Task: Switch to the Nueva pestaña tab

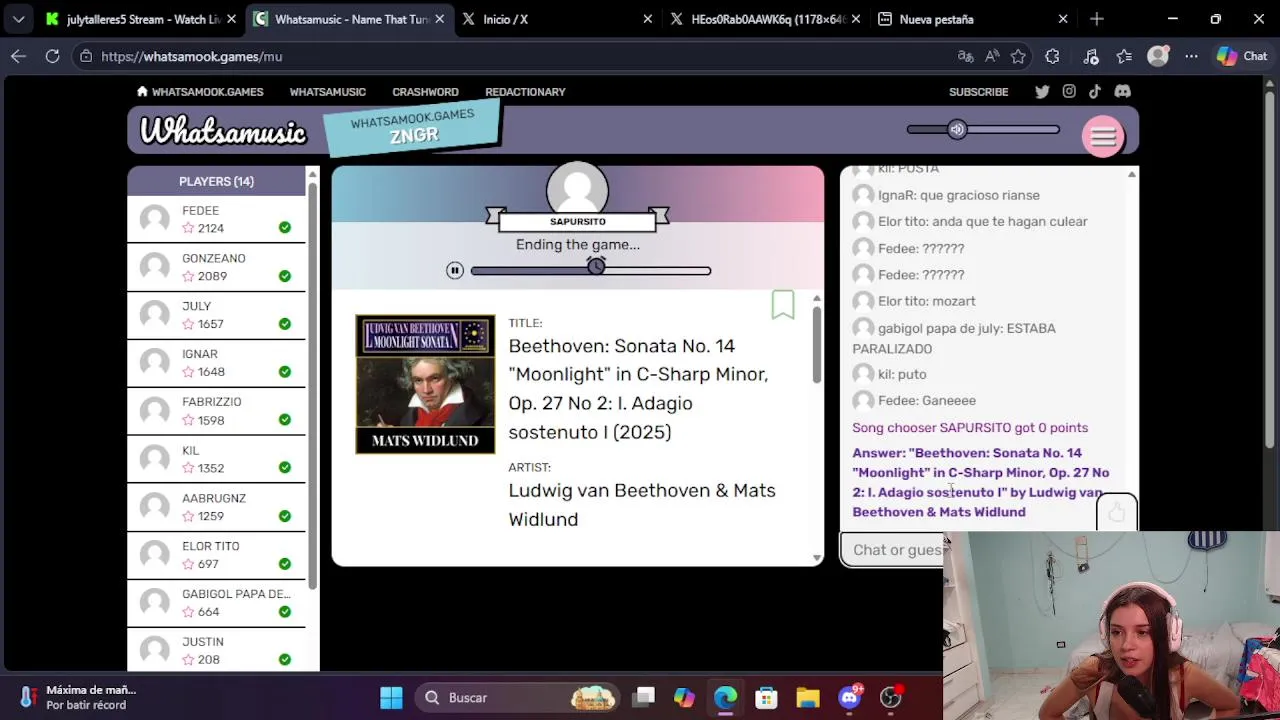Action: click(x=972, y=19)
